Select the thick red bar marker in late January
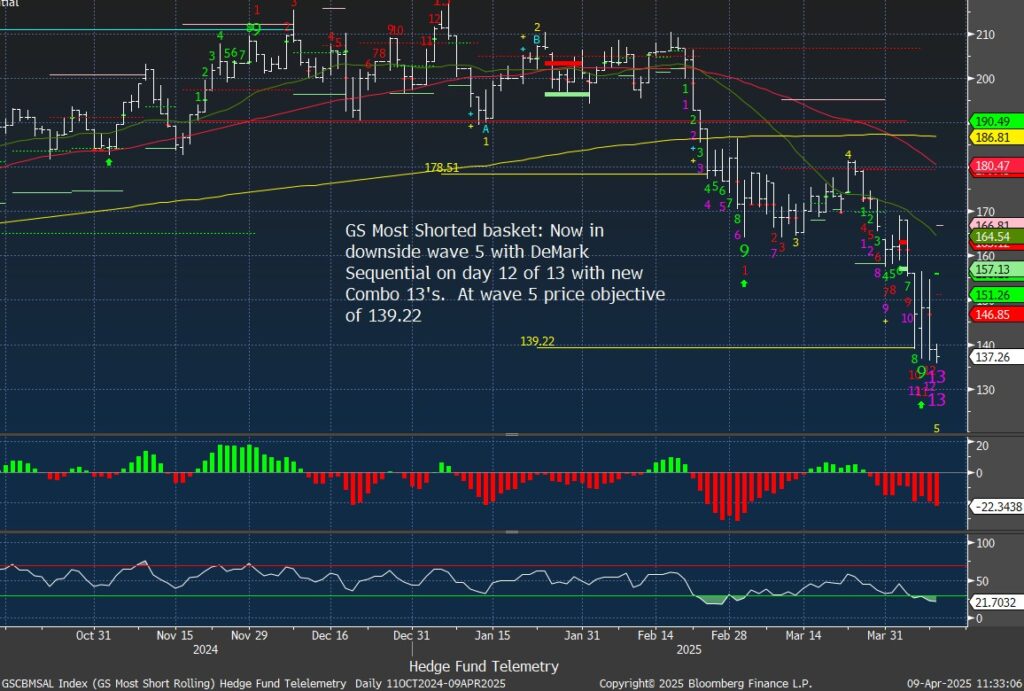The image size is (1024, 691). [x=563, y=63]
